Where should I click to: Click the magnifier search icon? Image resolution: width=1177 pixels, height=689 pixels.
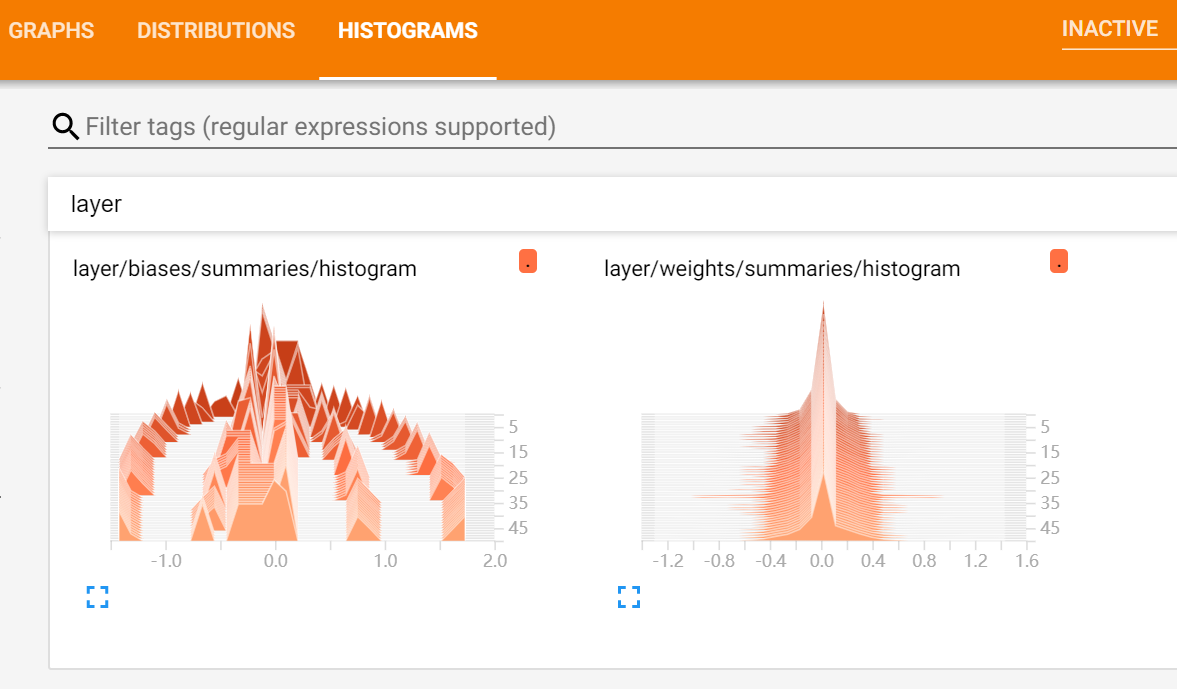pyautogui.click(x=65, y=126)
